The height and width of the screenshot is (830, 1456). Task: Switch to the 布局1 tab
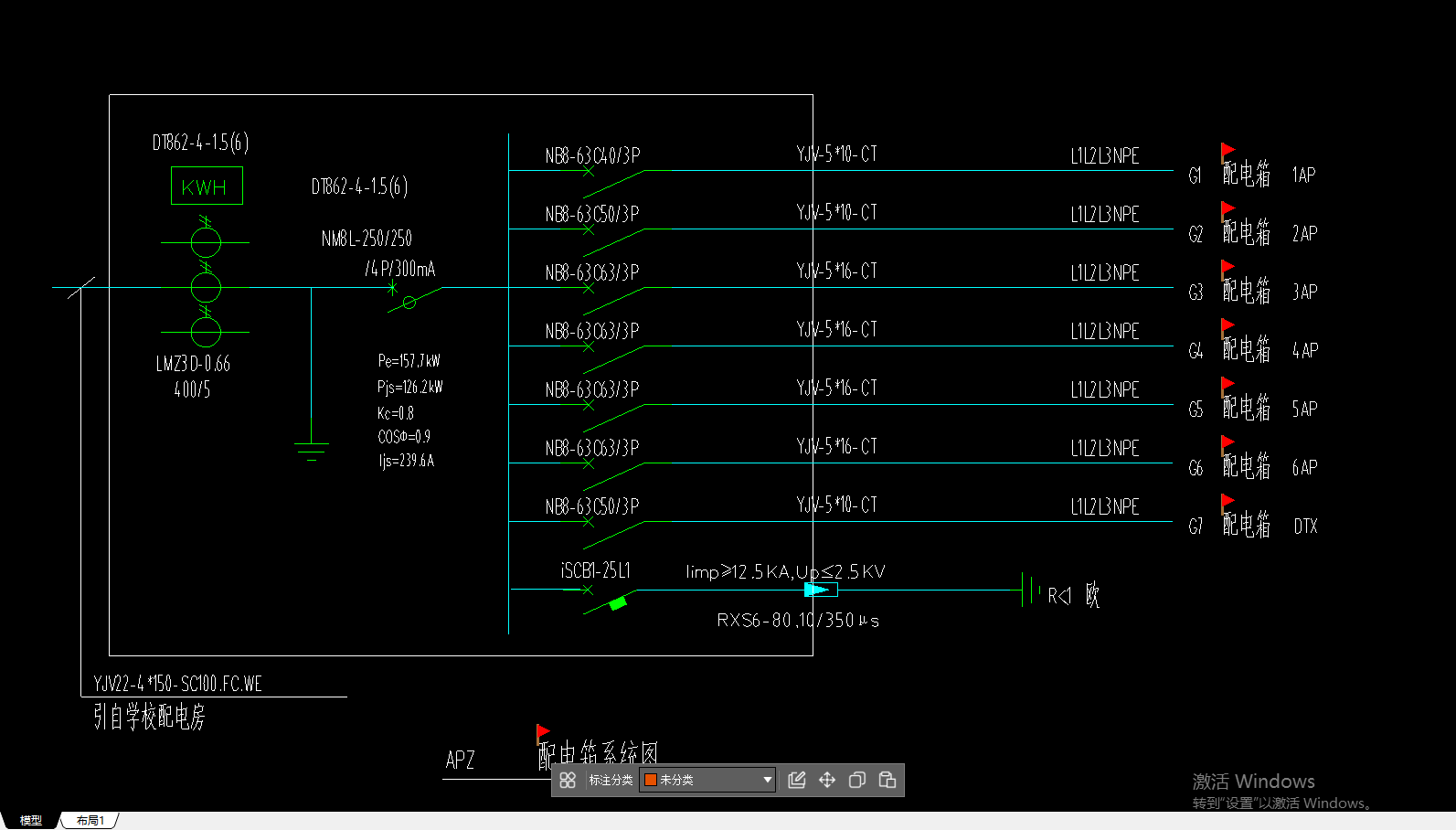pos(90,820)
